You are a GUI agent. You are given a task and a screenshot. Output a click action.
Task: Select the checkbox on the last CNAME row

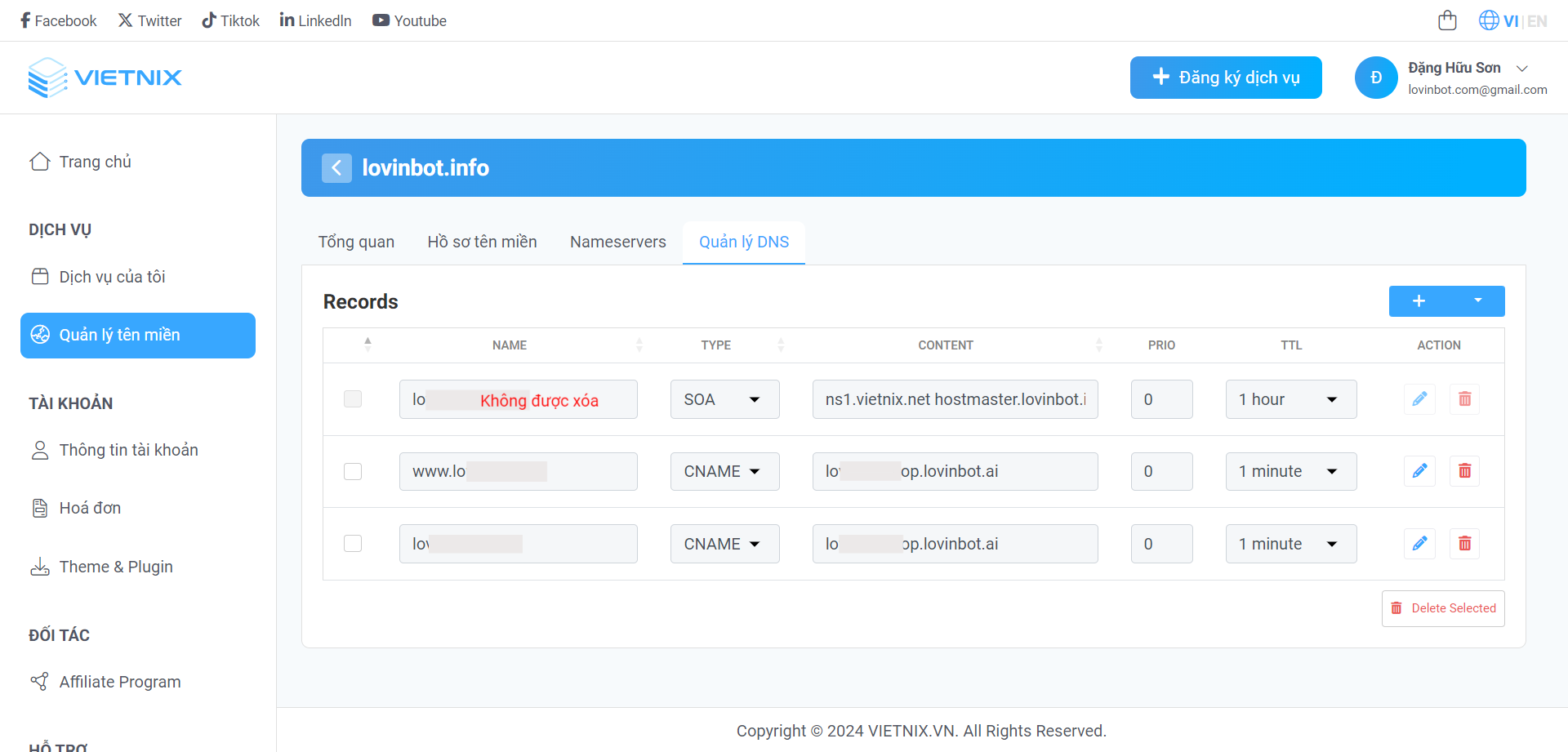click(x=353, y=544)
